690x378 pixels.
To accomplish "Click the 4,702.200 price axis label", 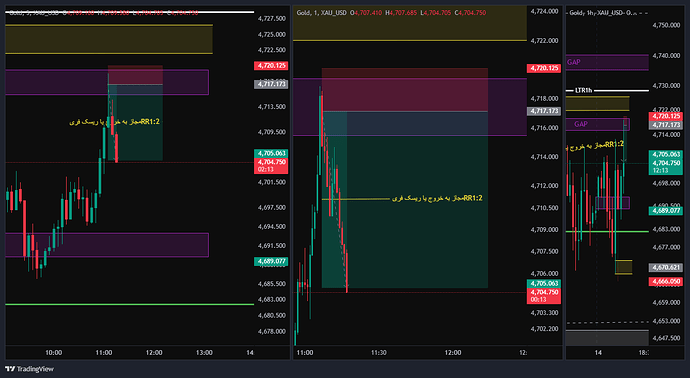I will tap(545, 329).
